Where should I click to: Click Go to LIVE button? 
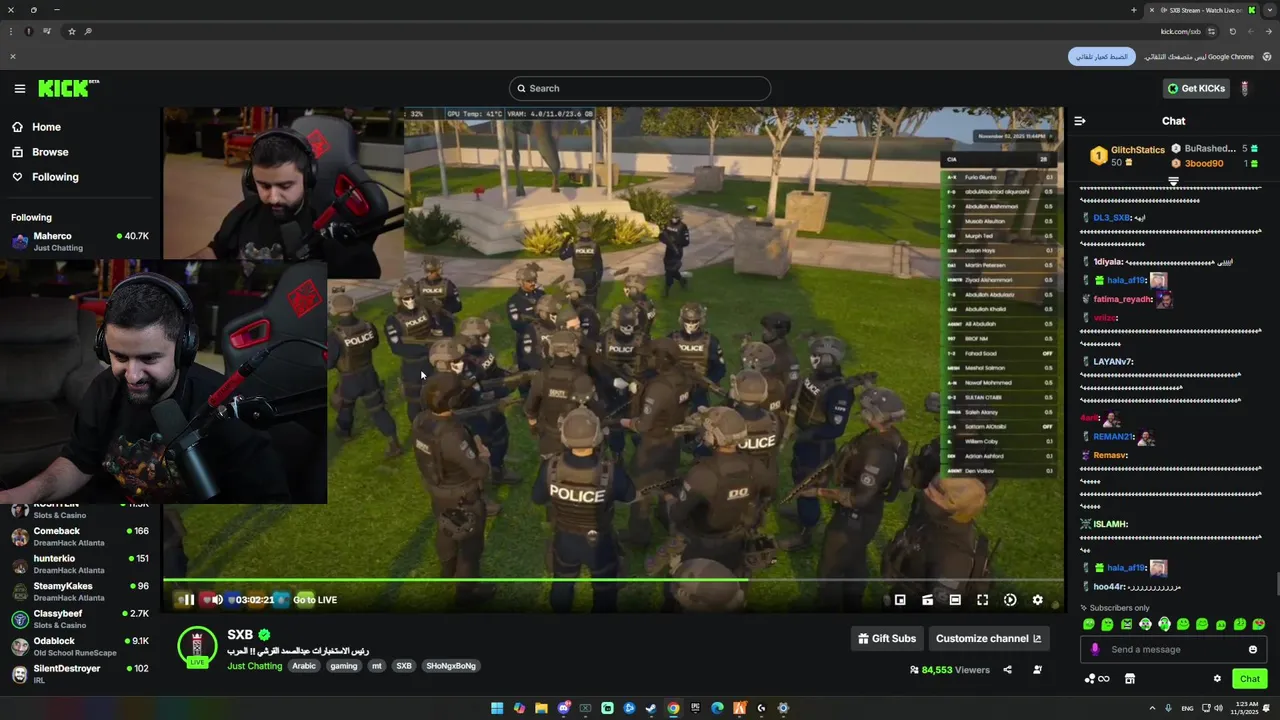point(315,600)
